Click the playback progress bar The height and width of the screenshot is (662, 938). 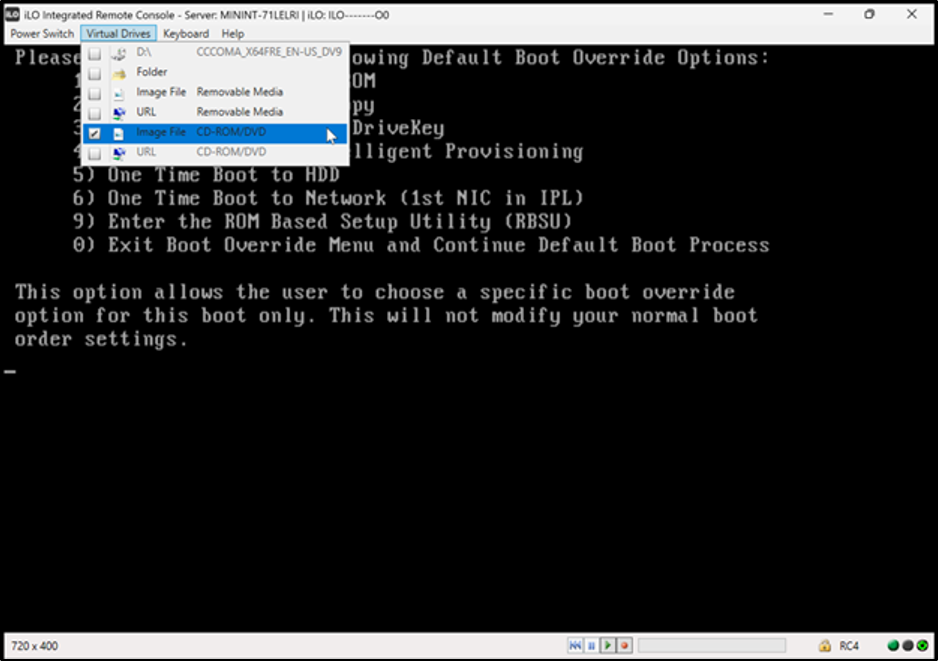click(x=712, y=646)
